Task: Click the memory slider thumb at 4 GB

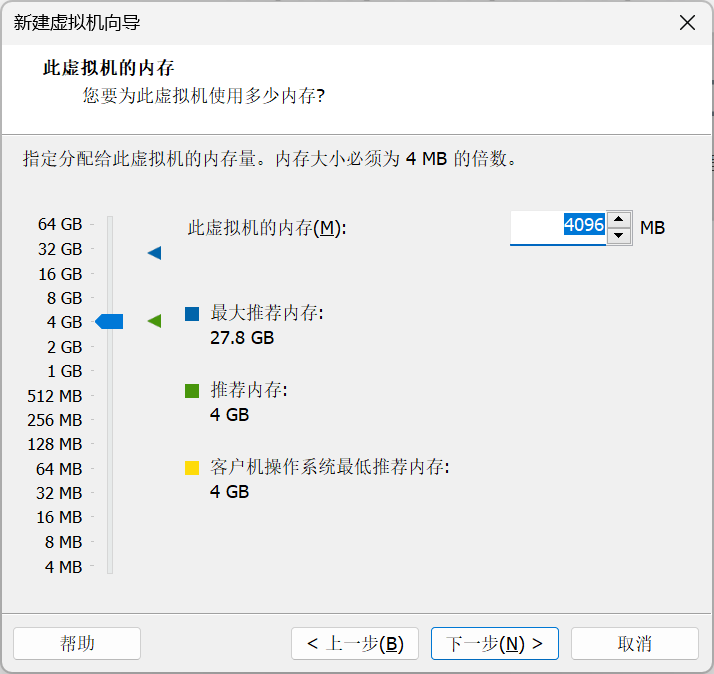Action: click(x=109, y=321)
